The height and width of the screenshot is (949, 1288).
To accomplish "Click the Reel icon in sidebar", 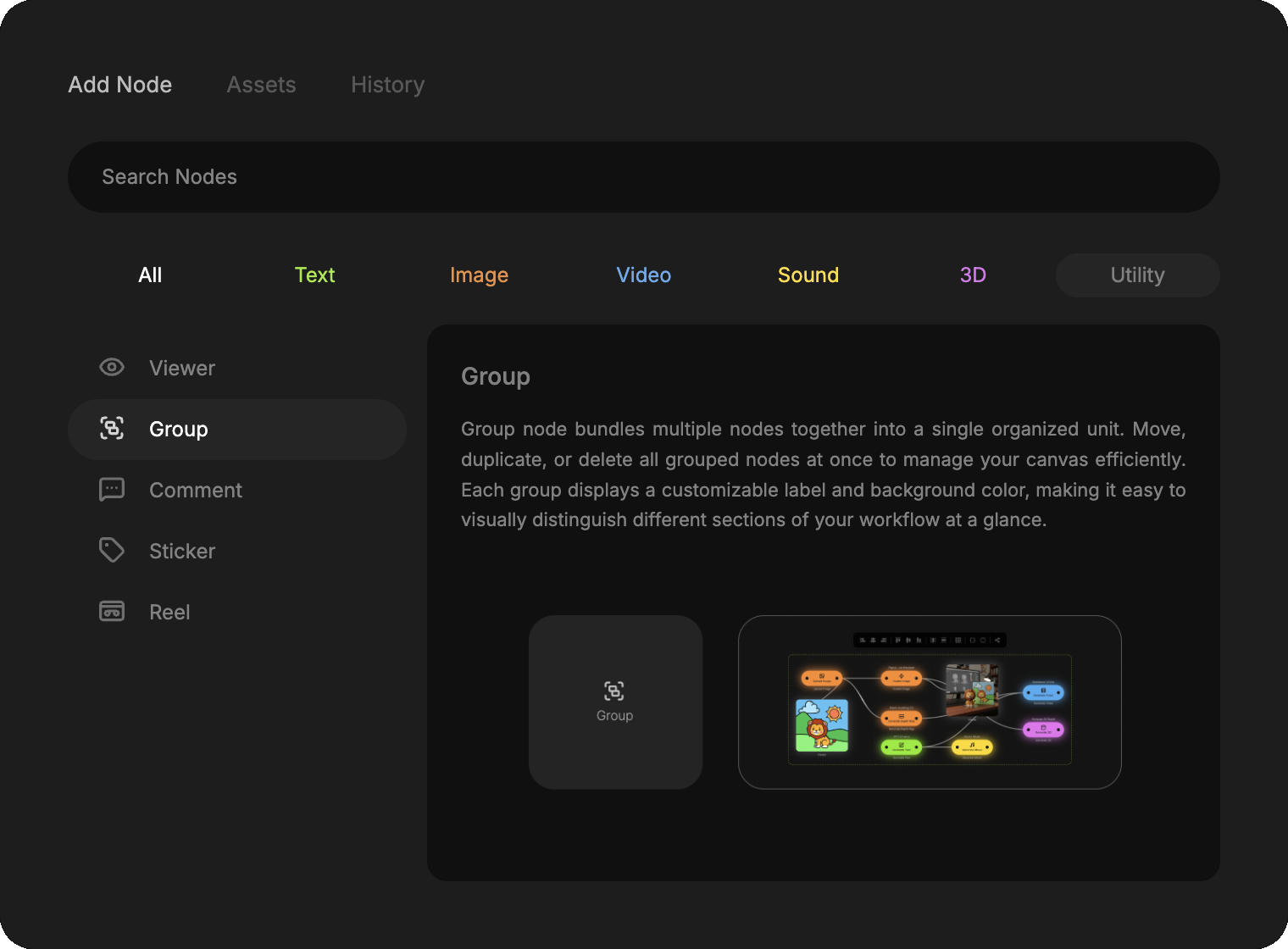I will coord(112,612).
